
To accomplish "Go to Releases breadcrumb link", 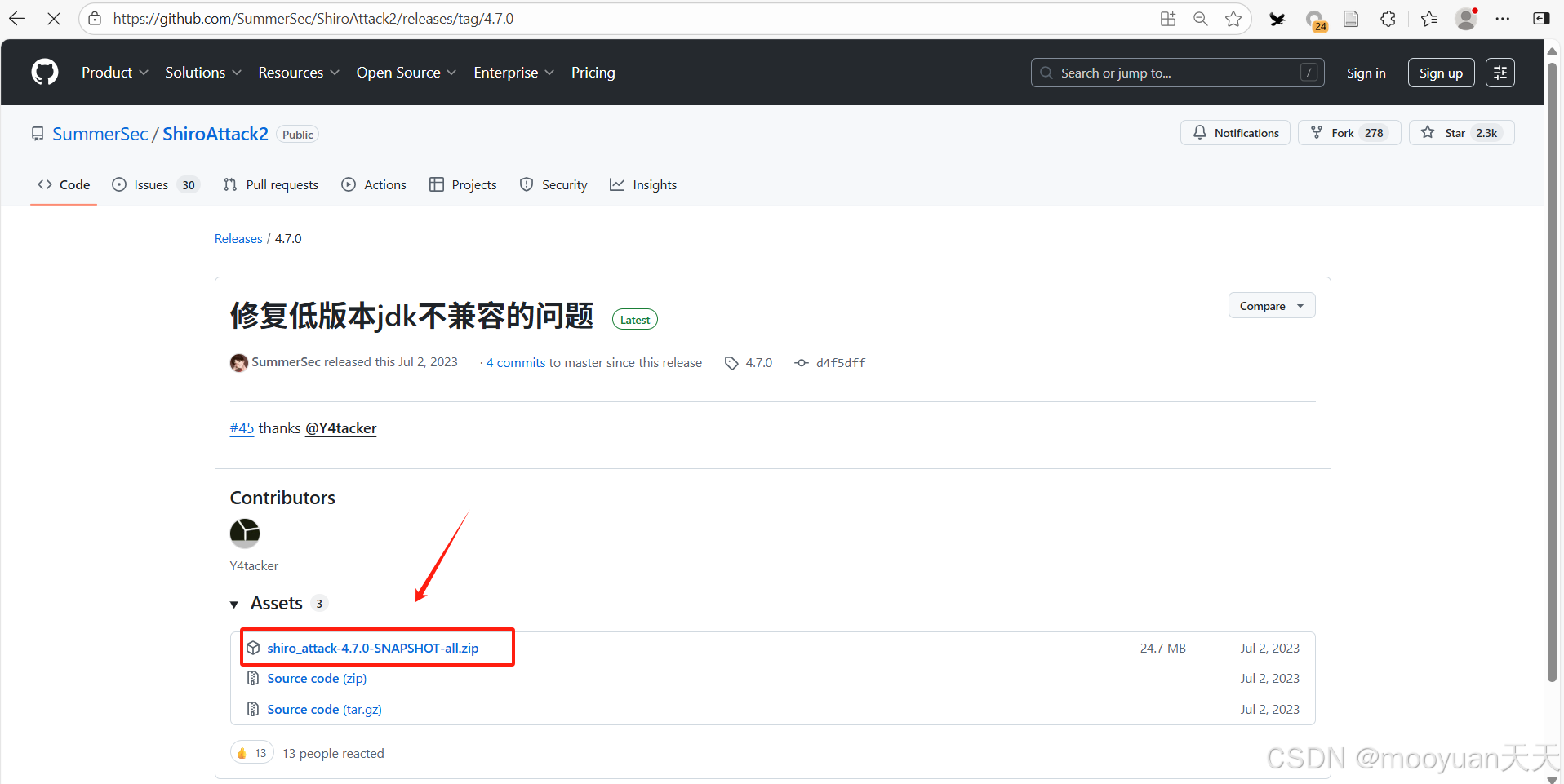I will click(238, 239).
